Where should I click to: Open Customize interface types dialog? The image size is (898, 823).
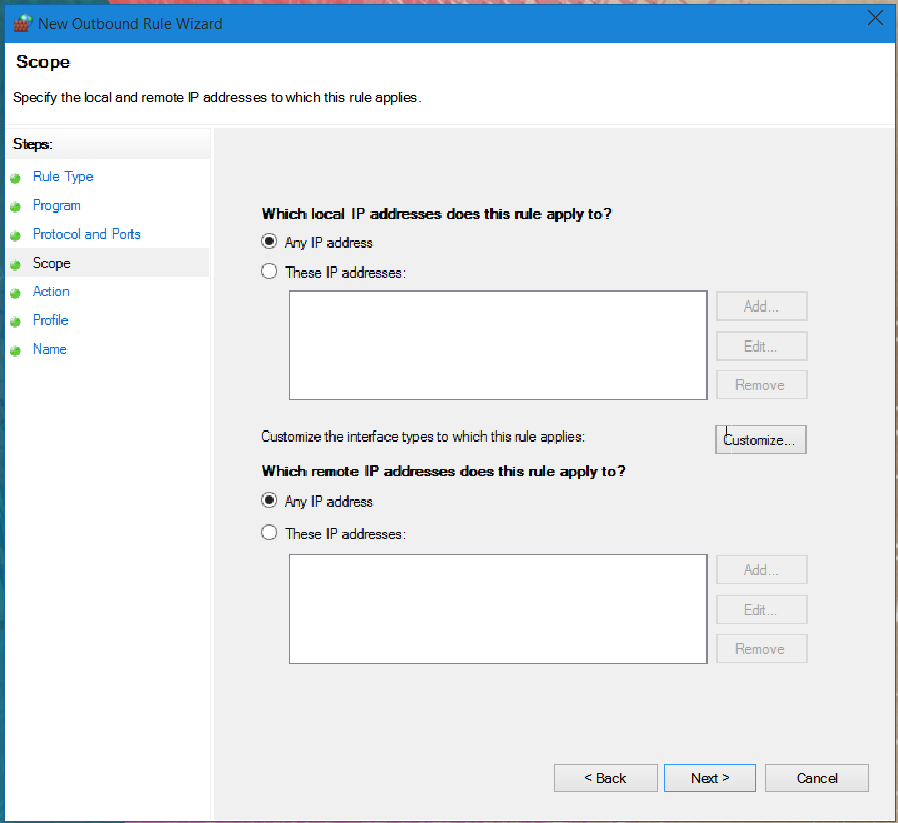click(x=761, y=439)
